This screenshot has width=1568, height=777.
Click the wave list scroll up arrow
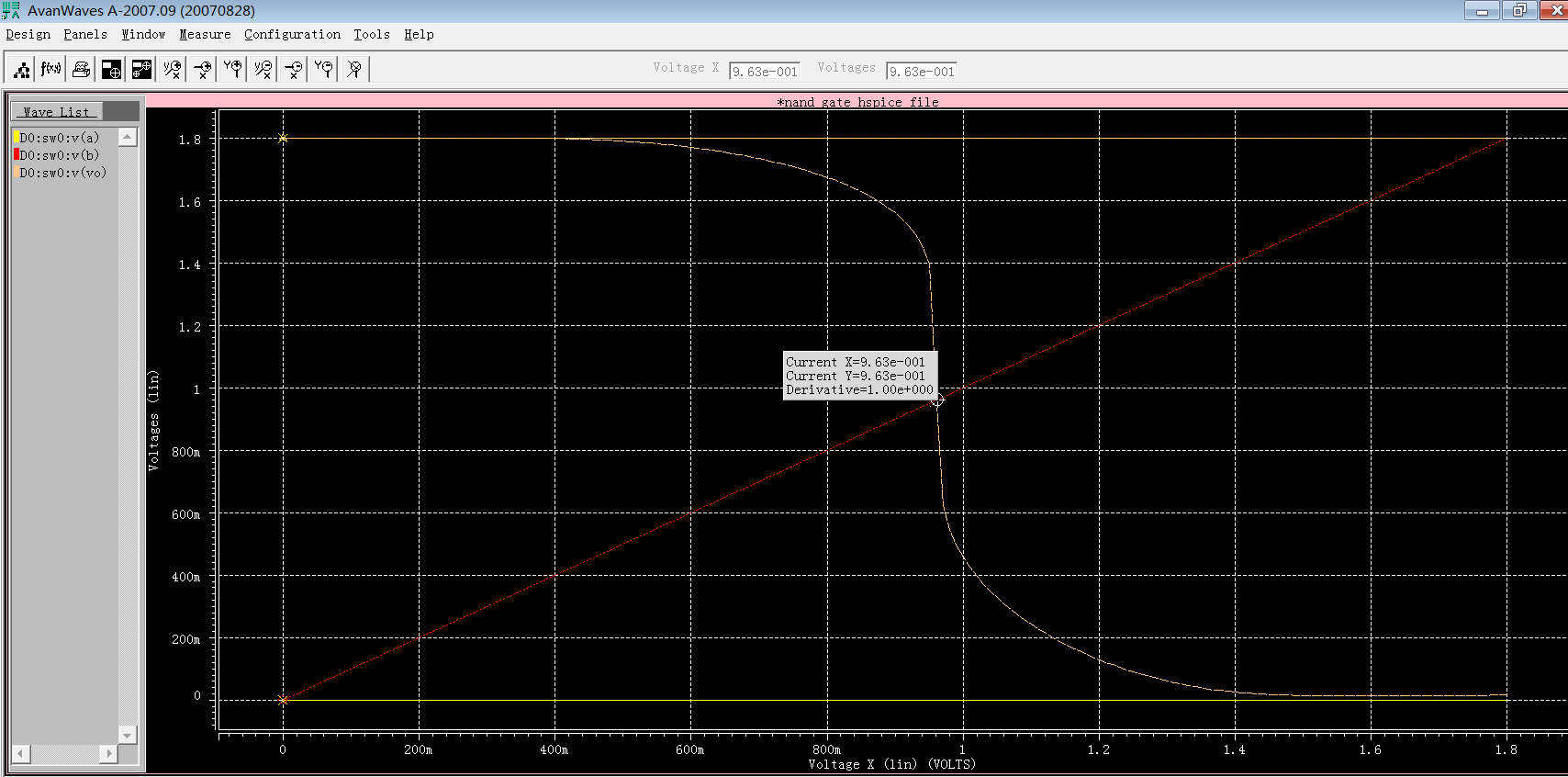click(128, 137)
